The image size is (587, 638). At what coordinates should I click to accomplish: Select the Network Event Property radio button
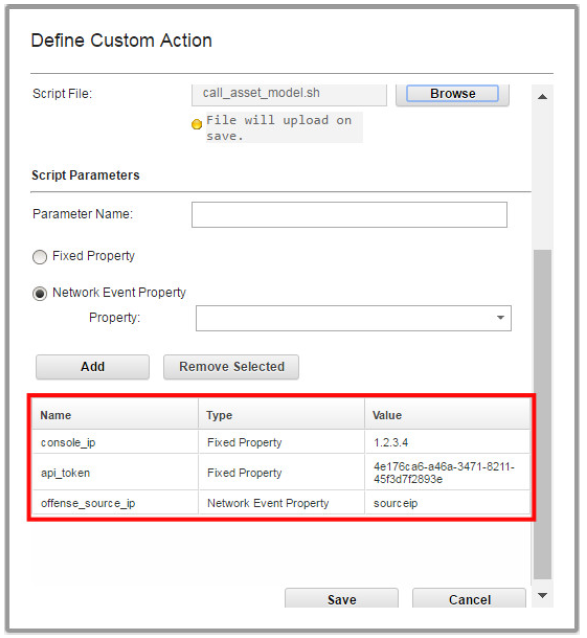(39, 293)
